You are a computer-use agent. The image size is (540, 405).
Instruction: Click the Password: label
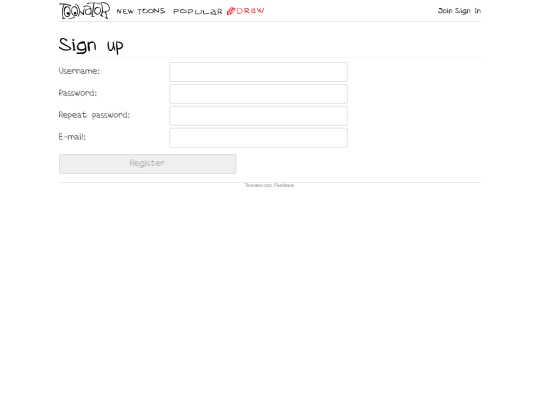point(78,93)
